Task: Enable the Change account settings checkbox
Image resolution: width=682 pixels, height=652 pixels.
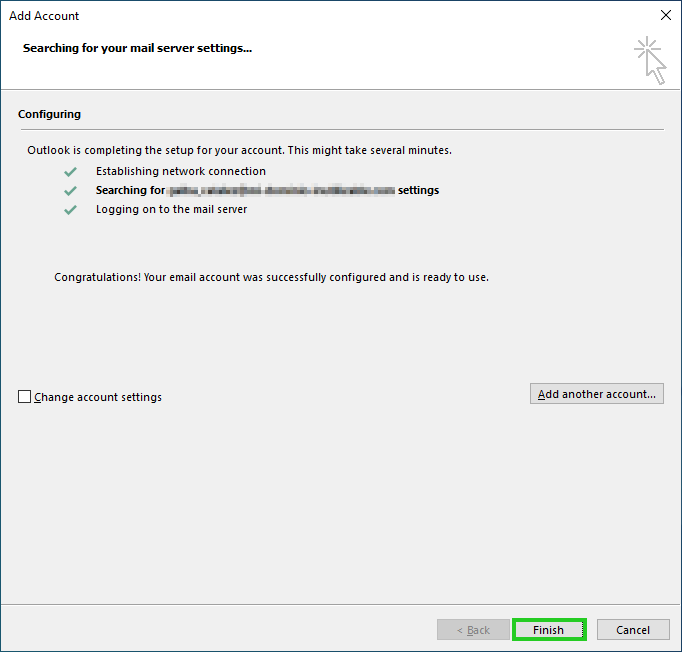Action: (x=25, y=397)
